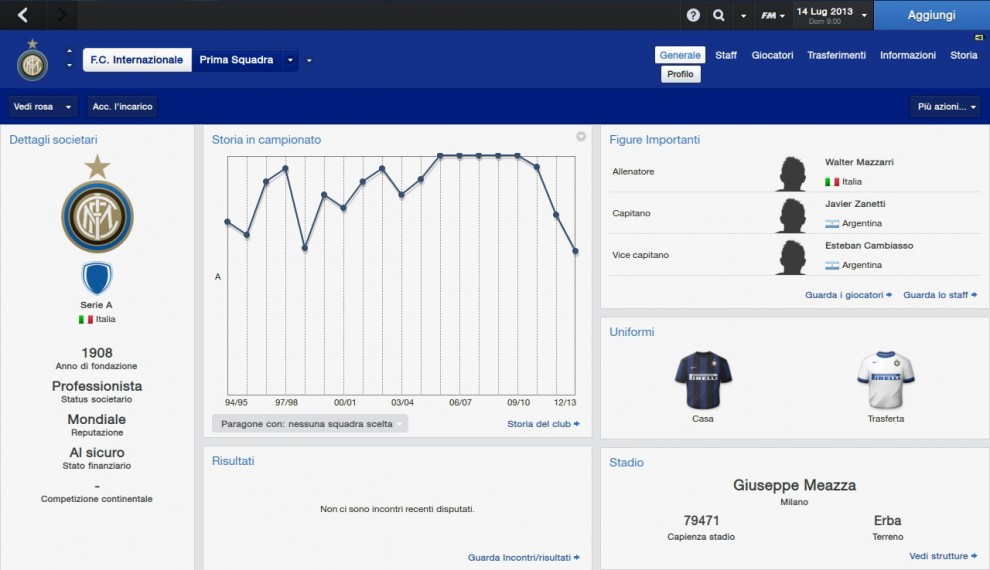Image resolution: width=990 pixels, height=570 pixels.
Task: Click the 12/13 season point on graph
Action: (x=575, y=251)
